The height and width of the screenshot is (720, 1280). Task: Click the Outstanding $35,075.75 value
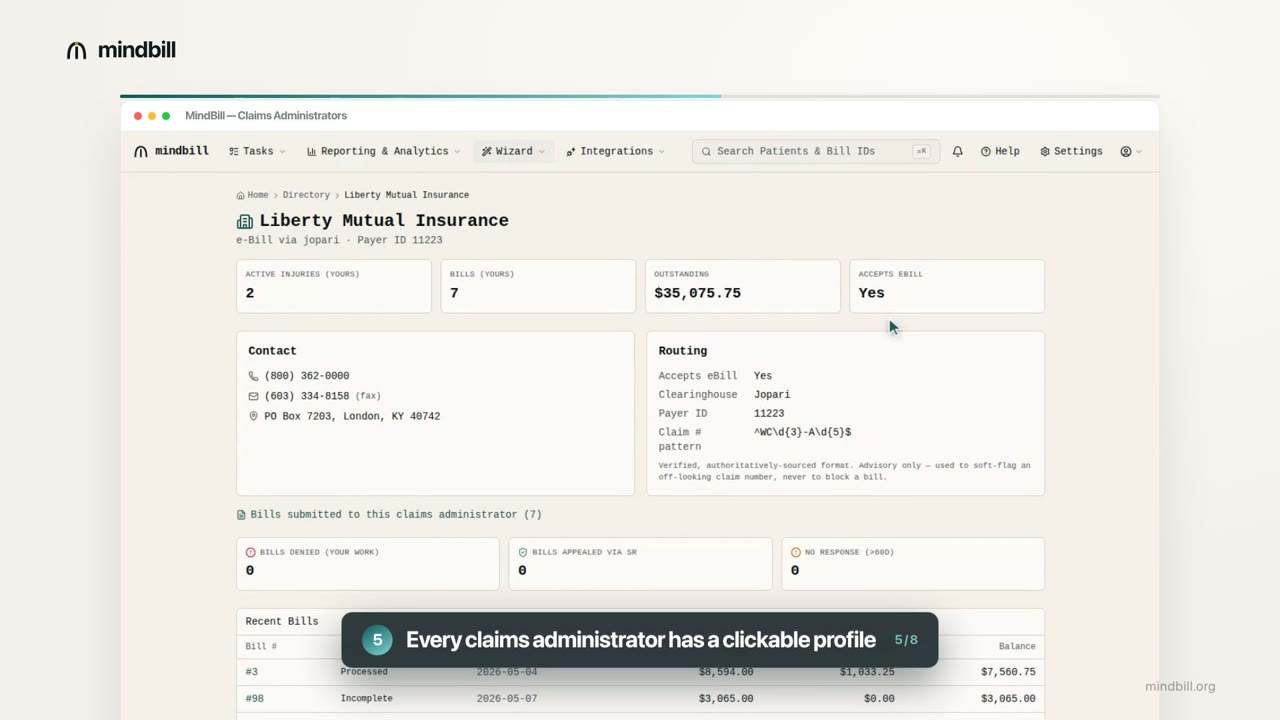[x=698, y=293]
